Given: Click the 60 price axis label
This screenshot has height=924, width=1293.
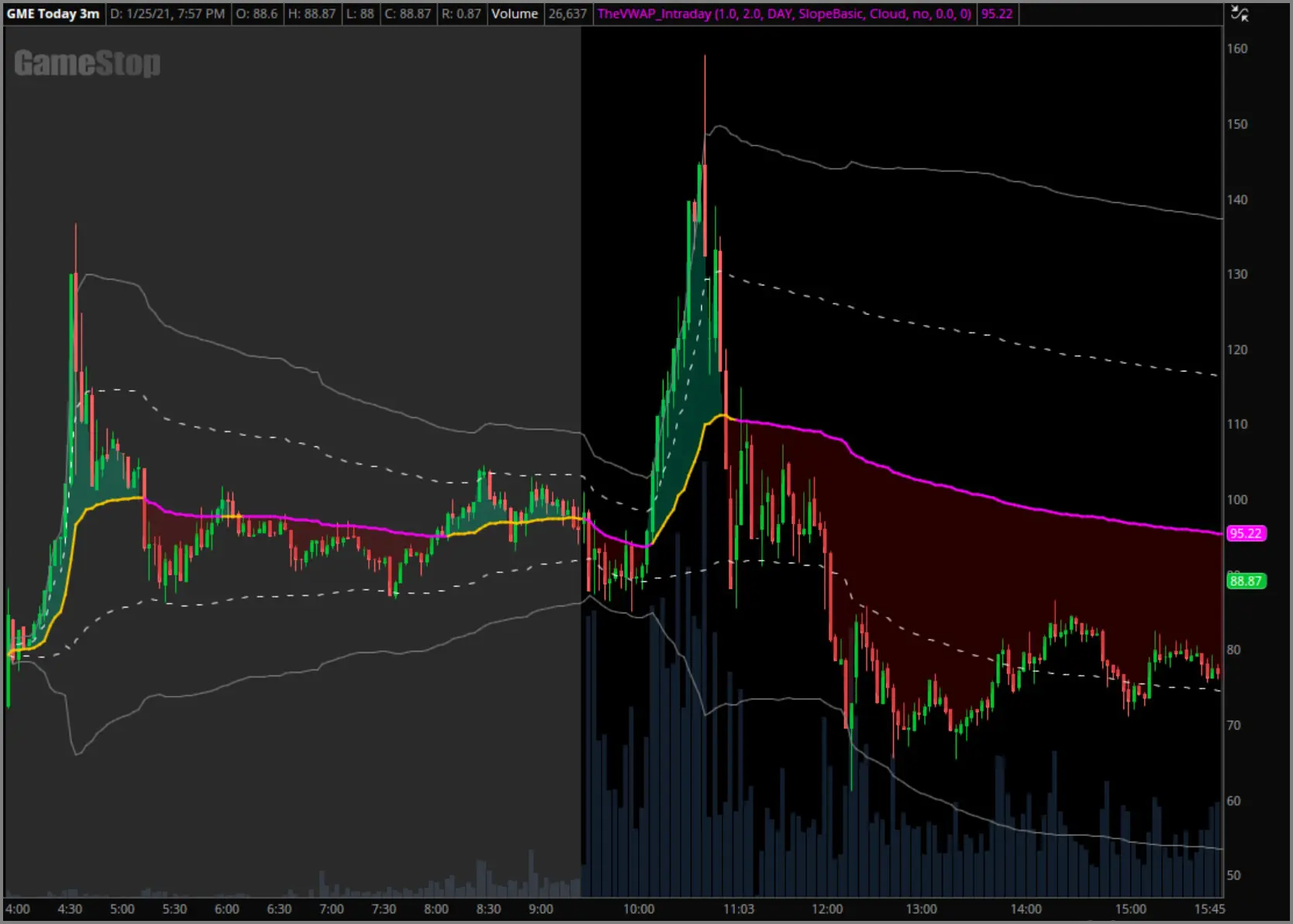Looking at the screenshot, I should coord(1234,801).
